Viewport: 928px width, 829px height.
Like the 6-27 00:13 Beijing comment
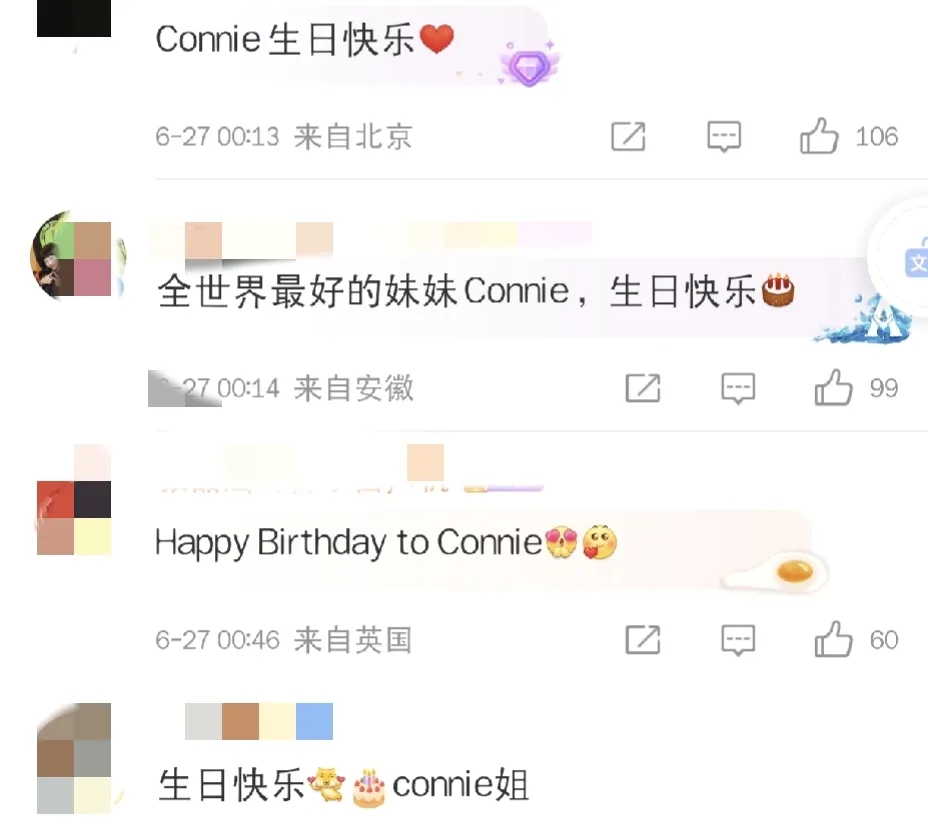pyautogui.click(x=819, y=137)
